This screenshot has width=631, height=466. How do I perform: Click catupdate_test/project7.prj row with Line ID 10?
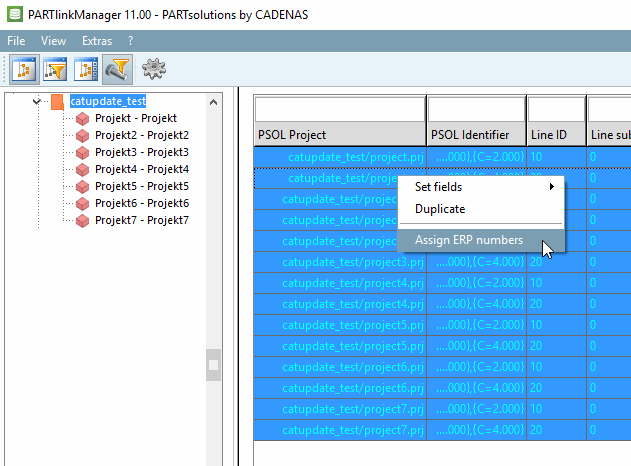pos(442,409)
